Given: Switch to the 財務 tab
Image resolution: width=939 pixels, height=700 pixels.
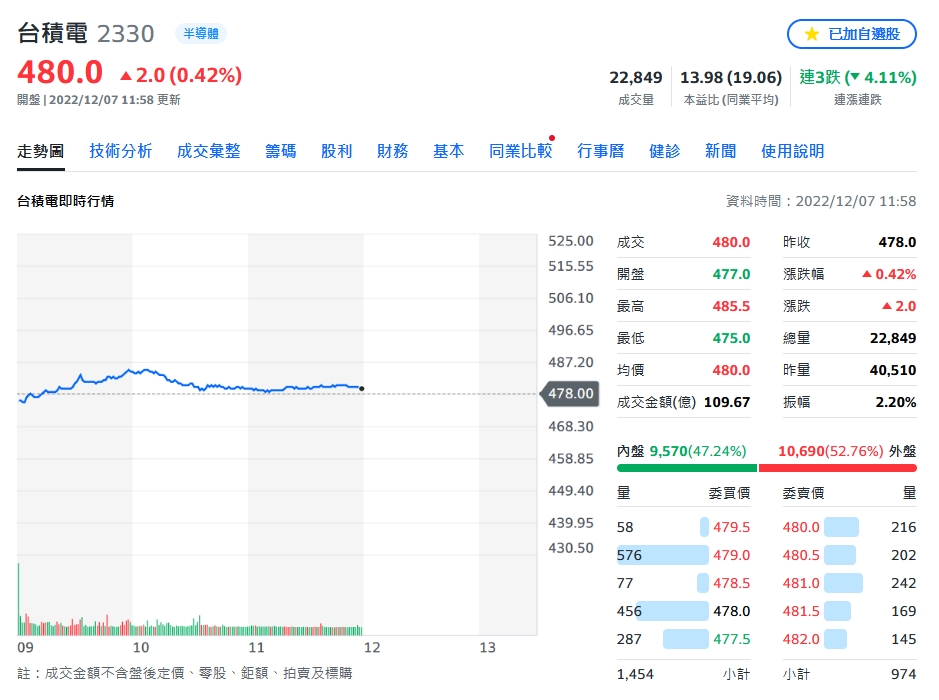Looking at the screenshot, I should click(x=392, y=151).
